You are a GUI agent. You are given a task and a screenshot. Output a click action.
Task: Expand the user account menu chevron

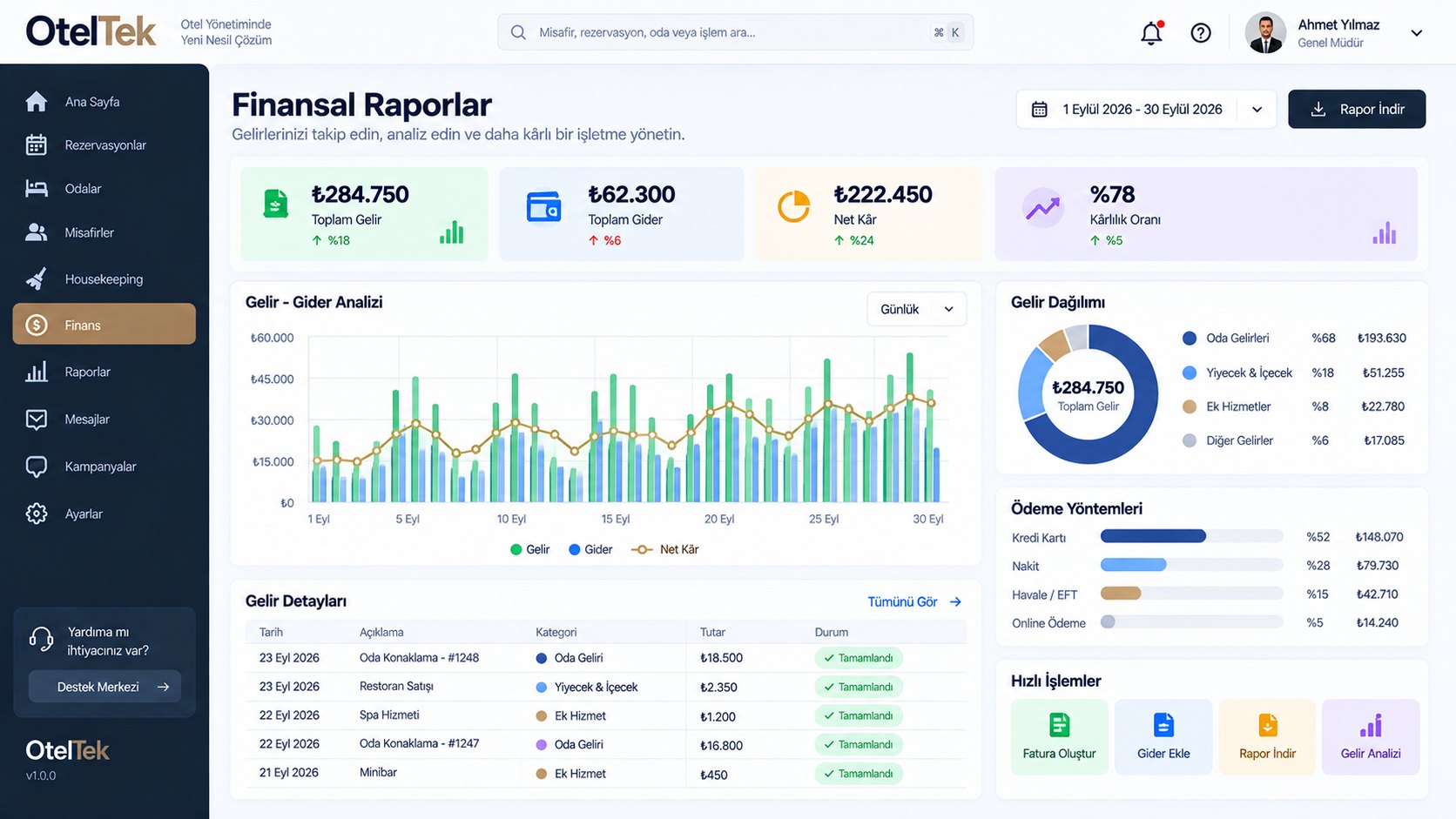[1417, 33]
